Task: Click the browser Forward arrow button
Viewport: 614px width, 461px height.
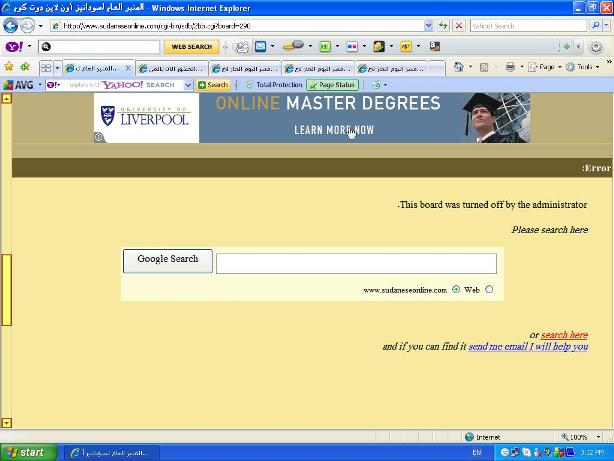Action: 27,26
